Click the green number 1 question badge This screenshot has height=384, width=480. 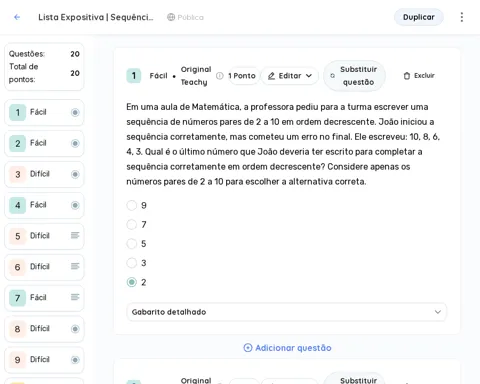(x=134, y=76)
